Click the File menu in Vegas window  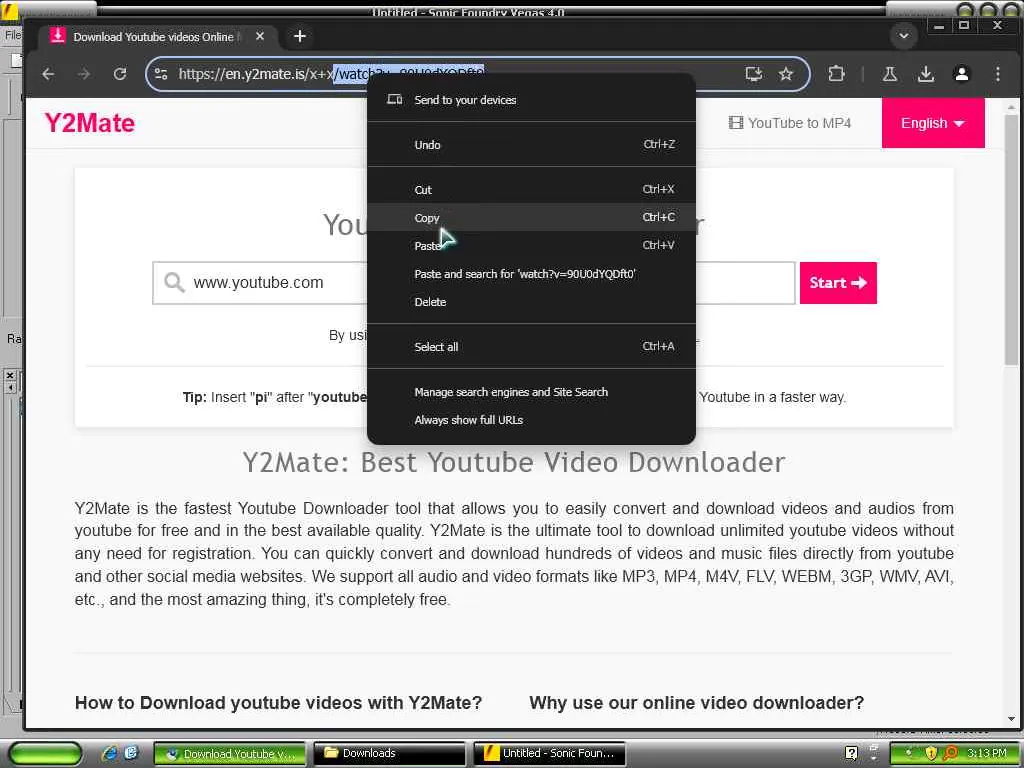pos(12,35)
